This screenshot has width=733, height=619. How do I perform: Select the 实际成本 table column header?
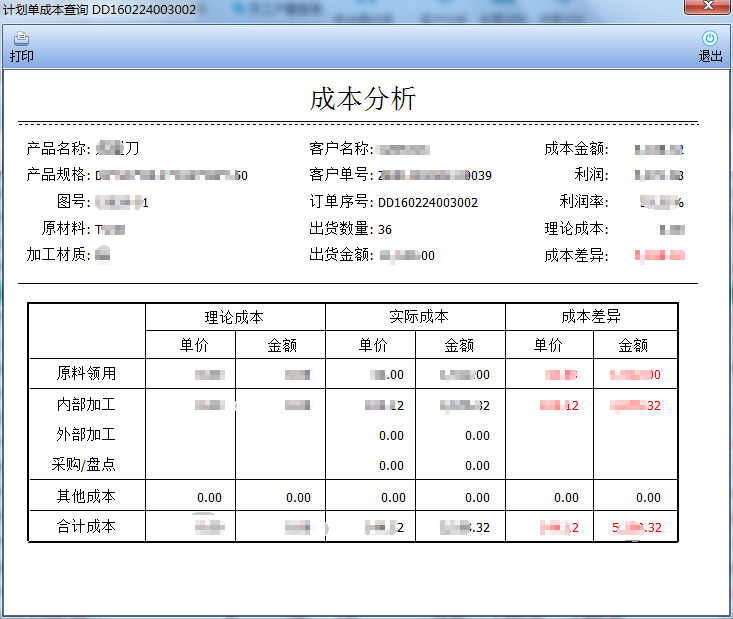click(x=416, y=317)
